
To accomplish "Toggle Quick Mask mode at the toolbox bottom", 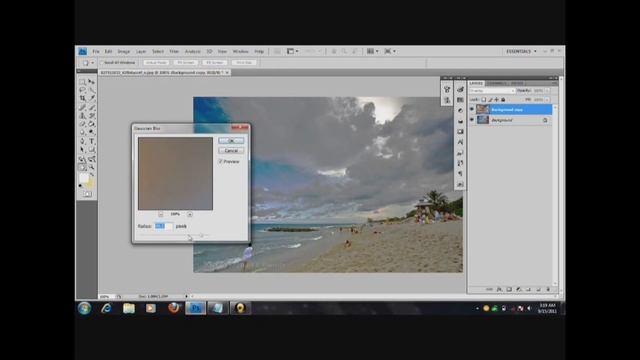I will pyautogui.click(x=87, y=194).
